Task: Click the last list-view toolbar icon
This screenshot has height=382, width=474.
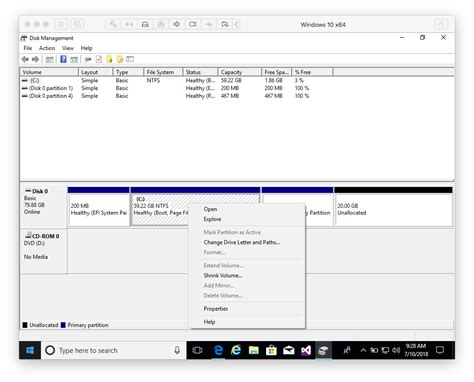Action: point(130,59)
